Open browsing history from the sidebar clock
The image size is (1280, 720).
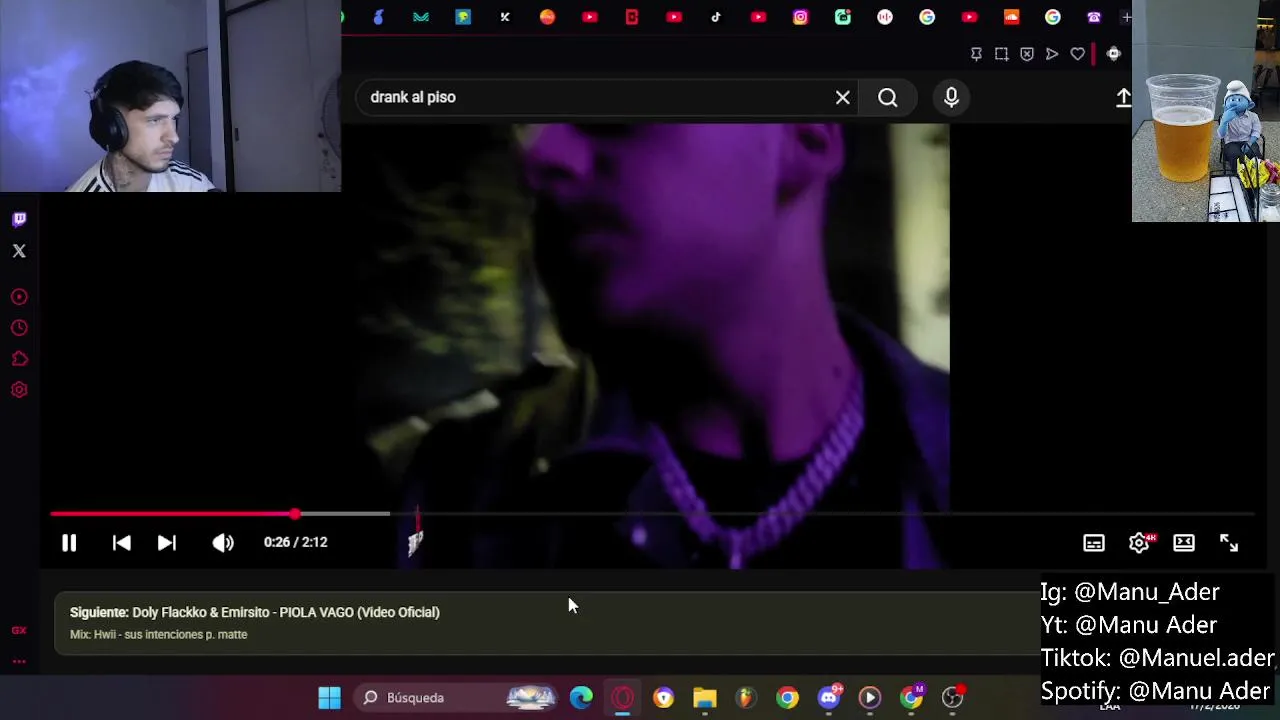19,328
